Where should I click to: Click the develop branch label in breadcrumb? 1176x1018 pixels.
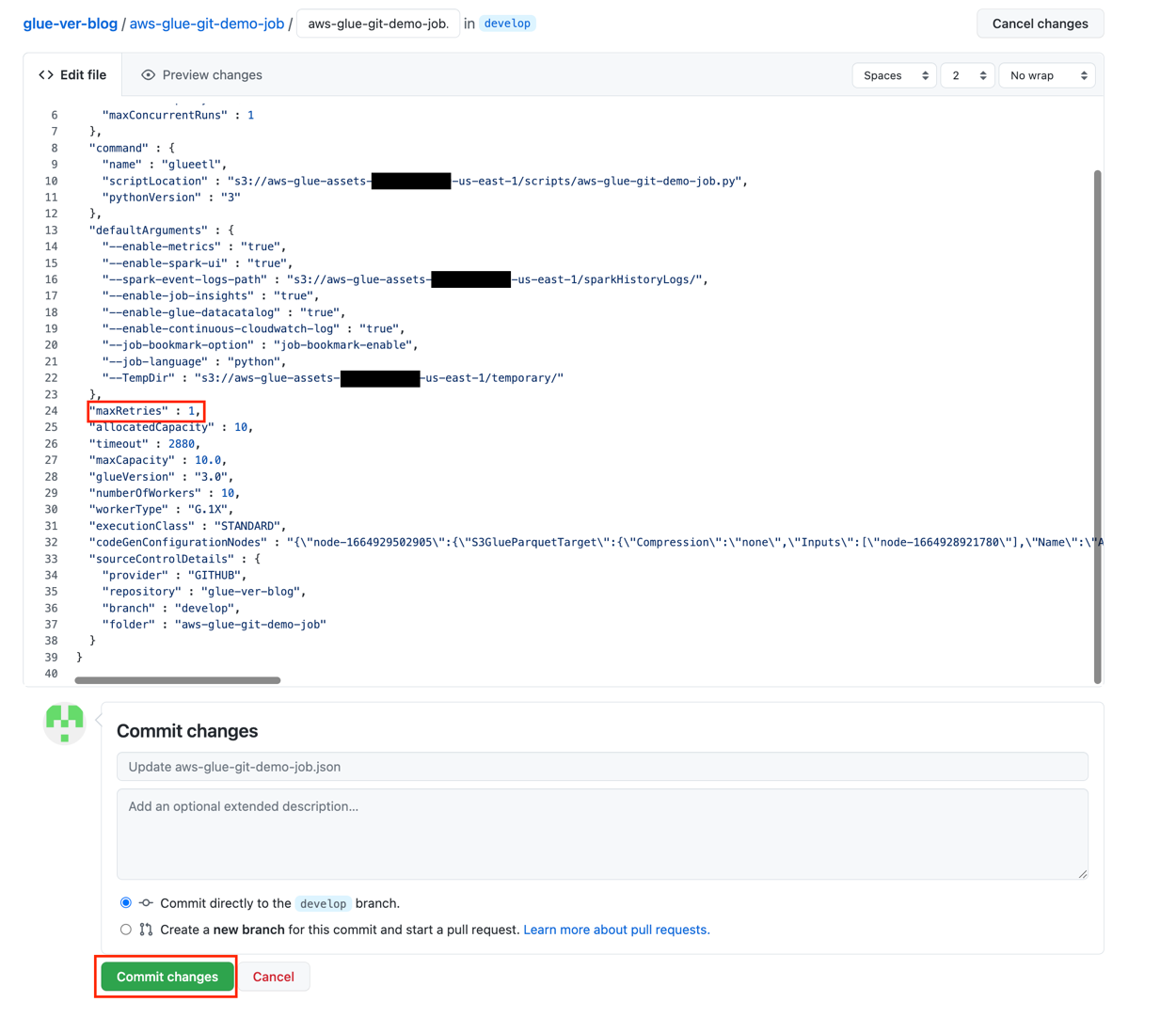point(507,24)
